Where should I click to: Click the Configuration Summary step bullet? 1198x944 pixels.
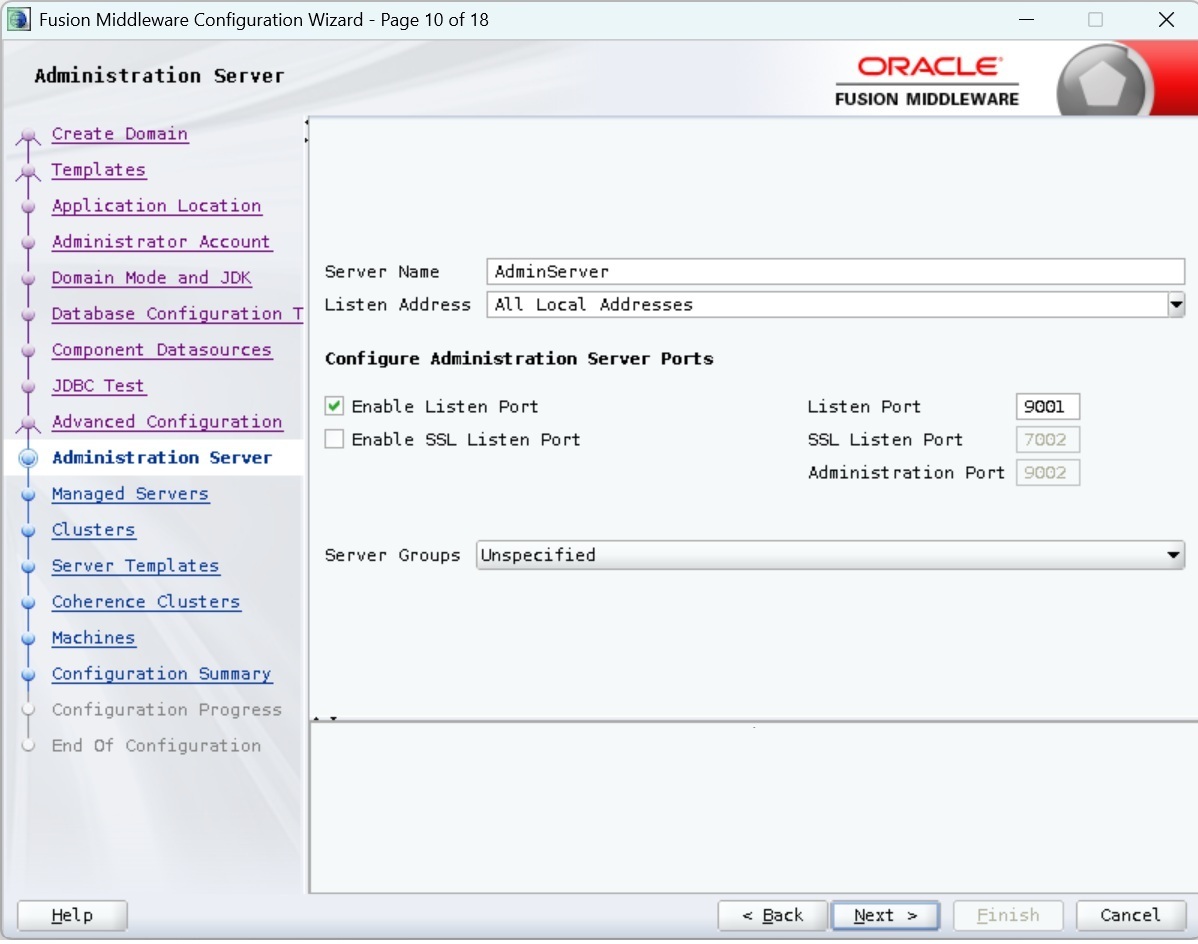coord(28,674)
